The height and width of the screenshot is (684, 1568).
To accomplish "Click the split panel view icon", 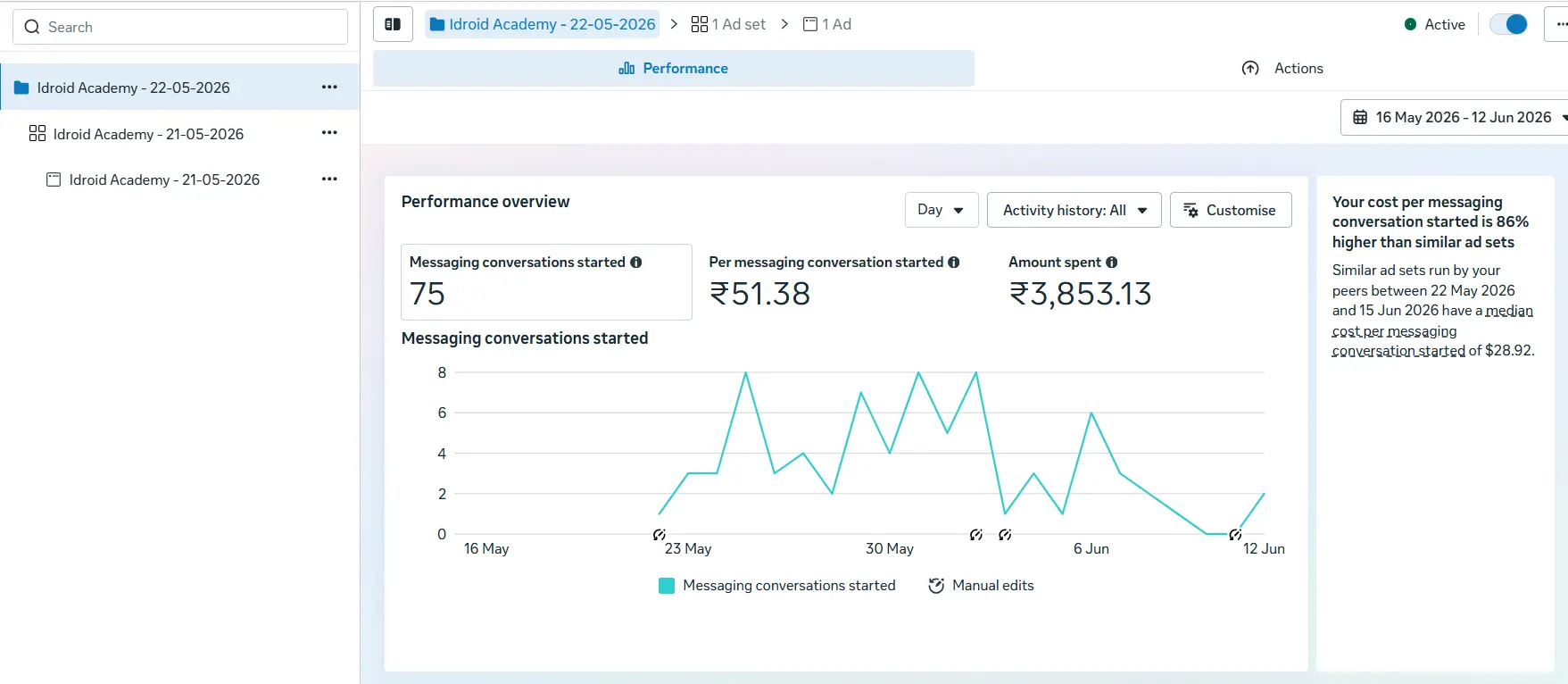I will click(393, 24).
